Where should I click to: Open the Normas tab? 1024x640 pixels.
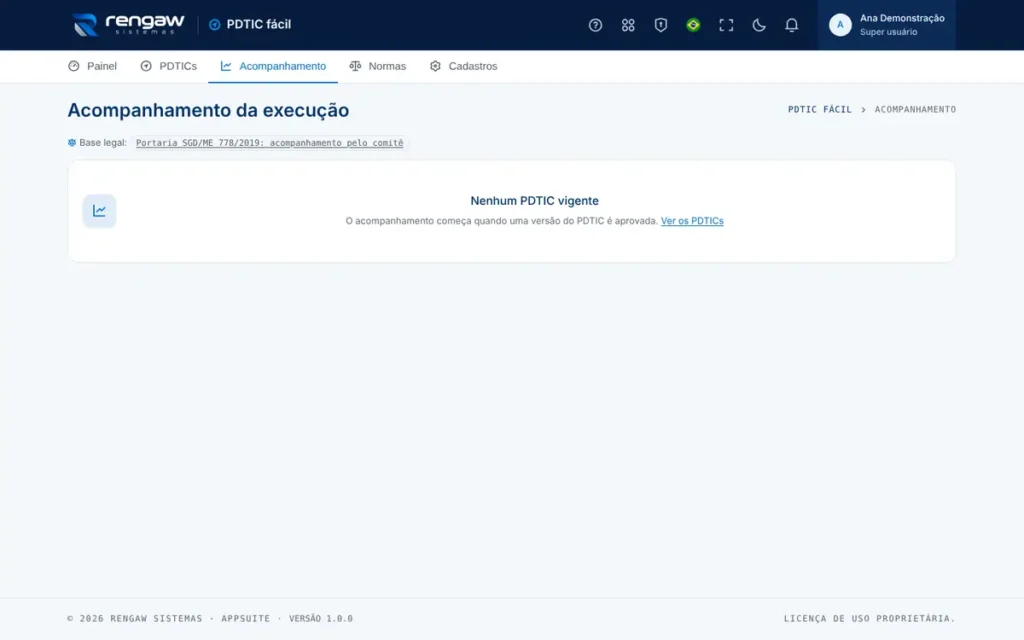(377, 66)
